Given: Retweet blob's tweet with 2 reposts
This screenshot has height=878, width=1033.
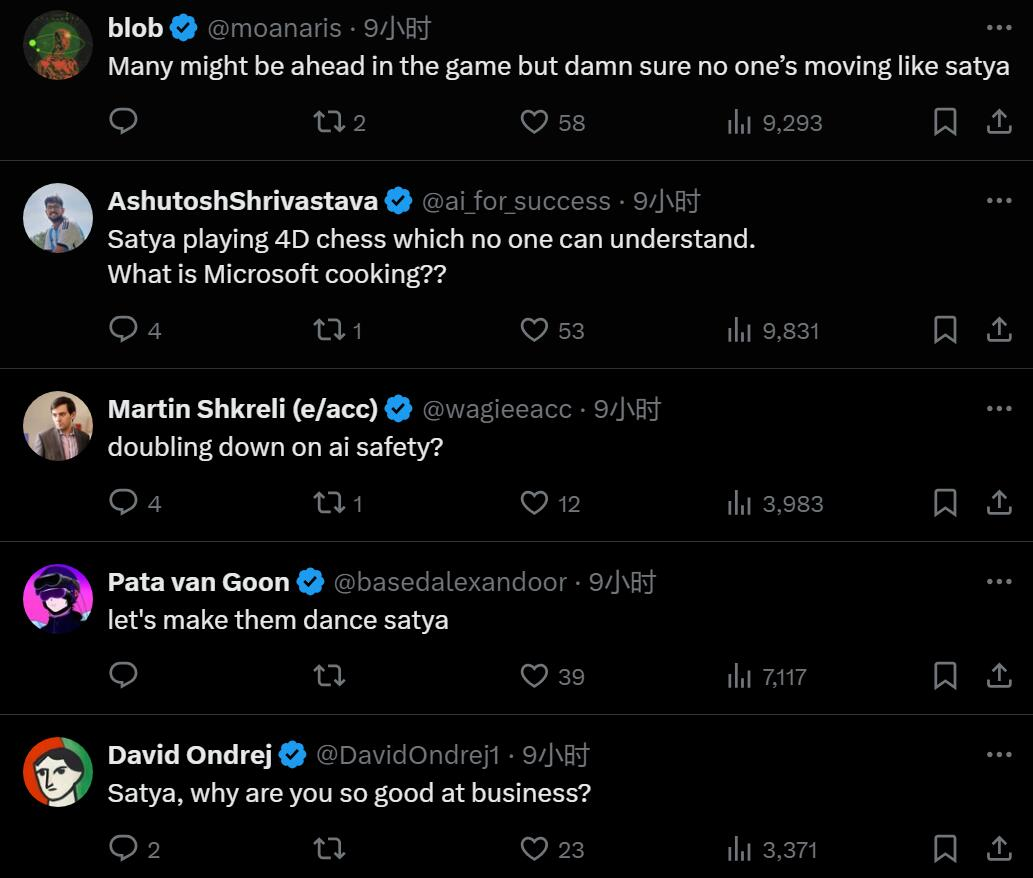Looking at the screenshot, I should [339, 123].
